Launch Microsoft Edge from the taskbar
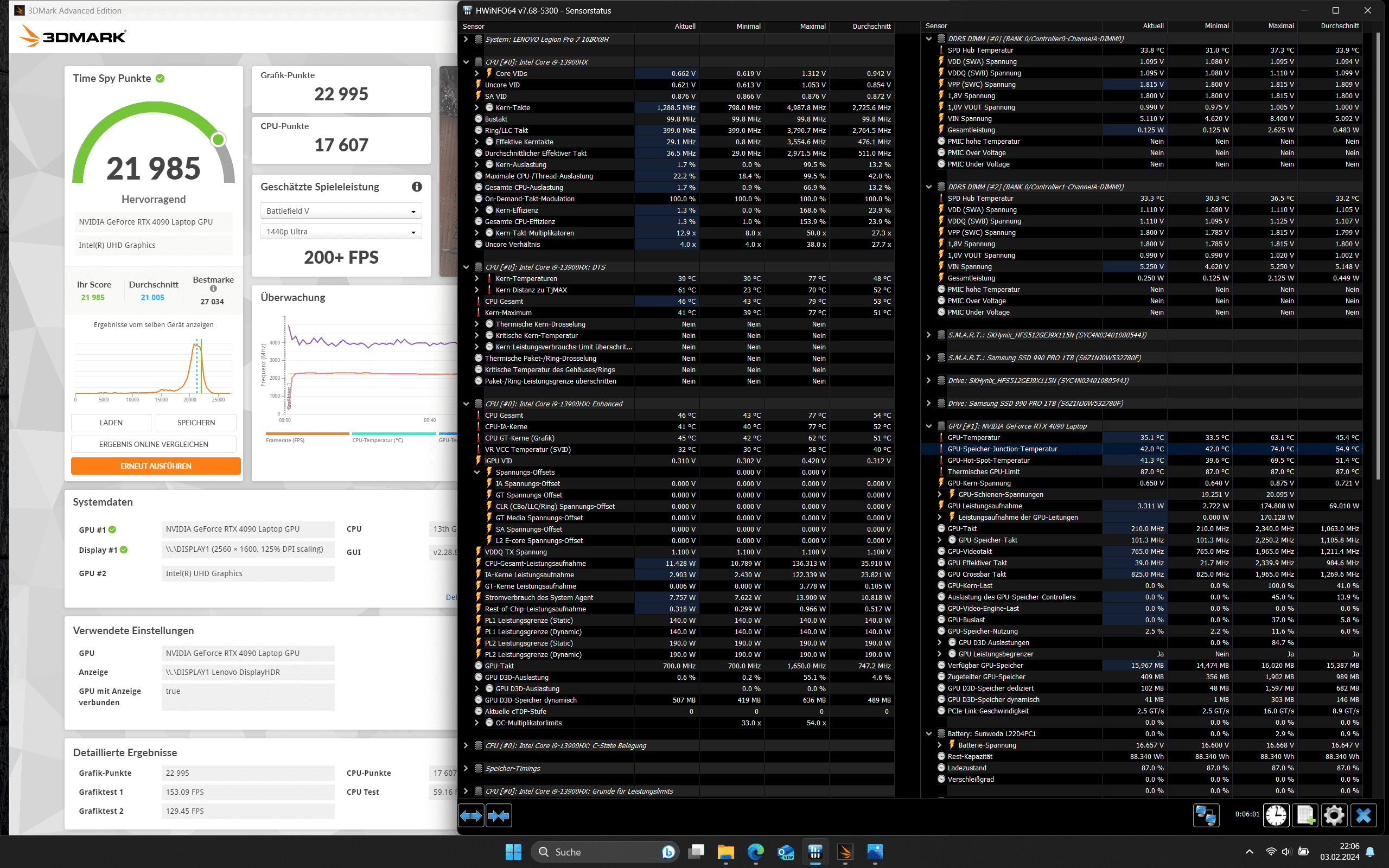1389x868 pixels. click(x=756, y=852)
